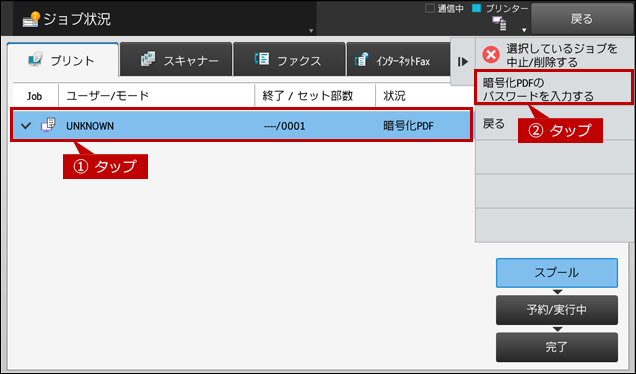Click the scanner icon on スキャナー tab
Viewport: 636px width, 374px height.
tap(148, 59)
